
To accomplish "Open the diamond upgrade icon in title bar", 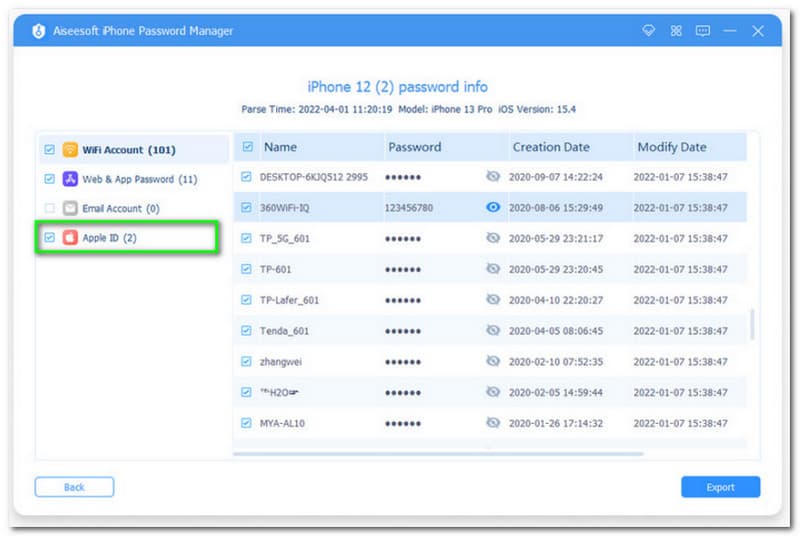I will [x=648, y=31].
